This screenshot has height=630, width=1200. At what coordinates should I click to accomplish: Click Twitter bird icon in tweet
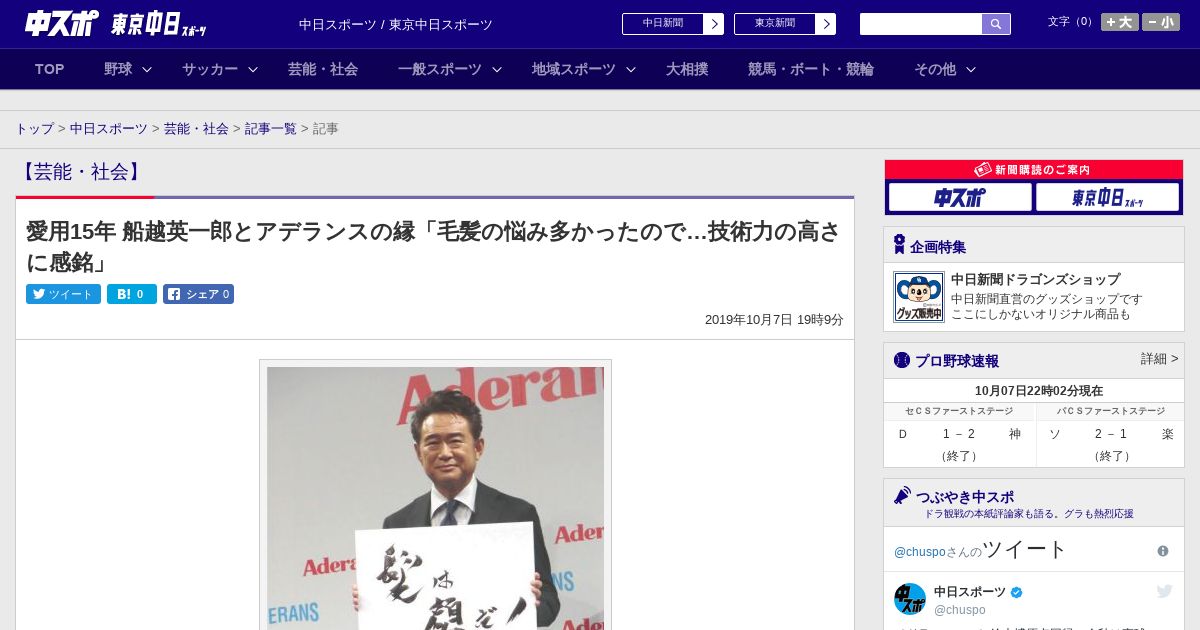(1164, 591)
